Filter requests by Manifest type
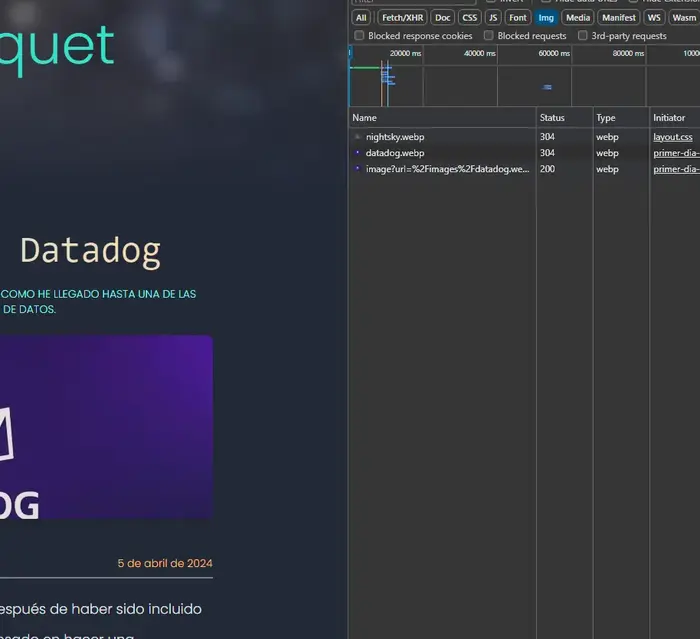The height and width of the screenshot is (639, 700). 618,17
